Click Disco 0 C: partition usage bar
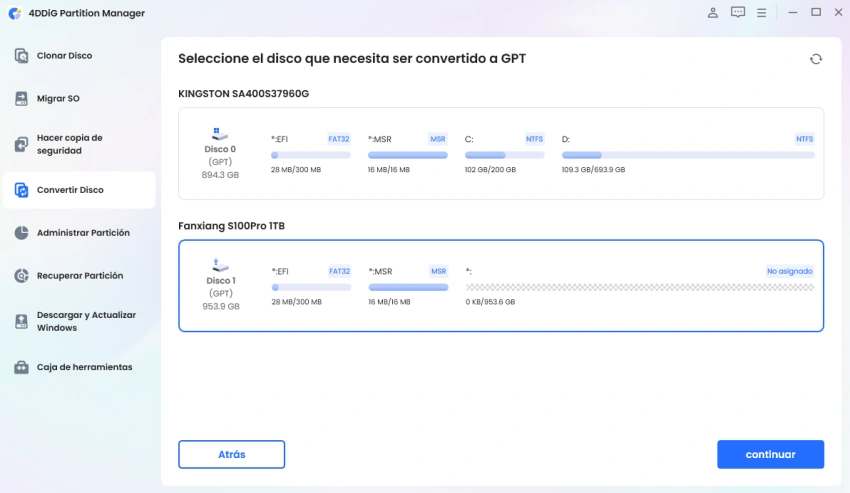850x493 pixels. [x=504, y=155]
